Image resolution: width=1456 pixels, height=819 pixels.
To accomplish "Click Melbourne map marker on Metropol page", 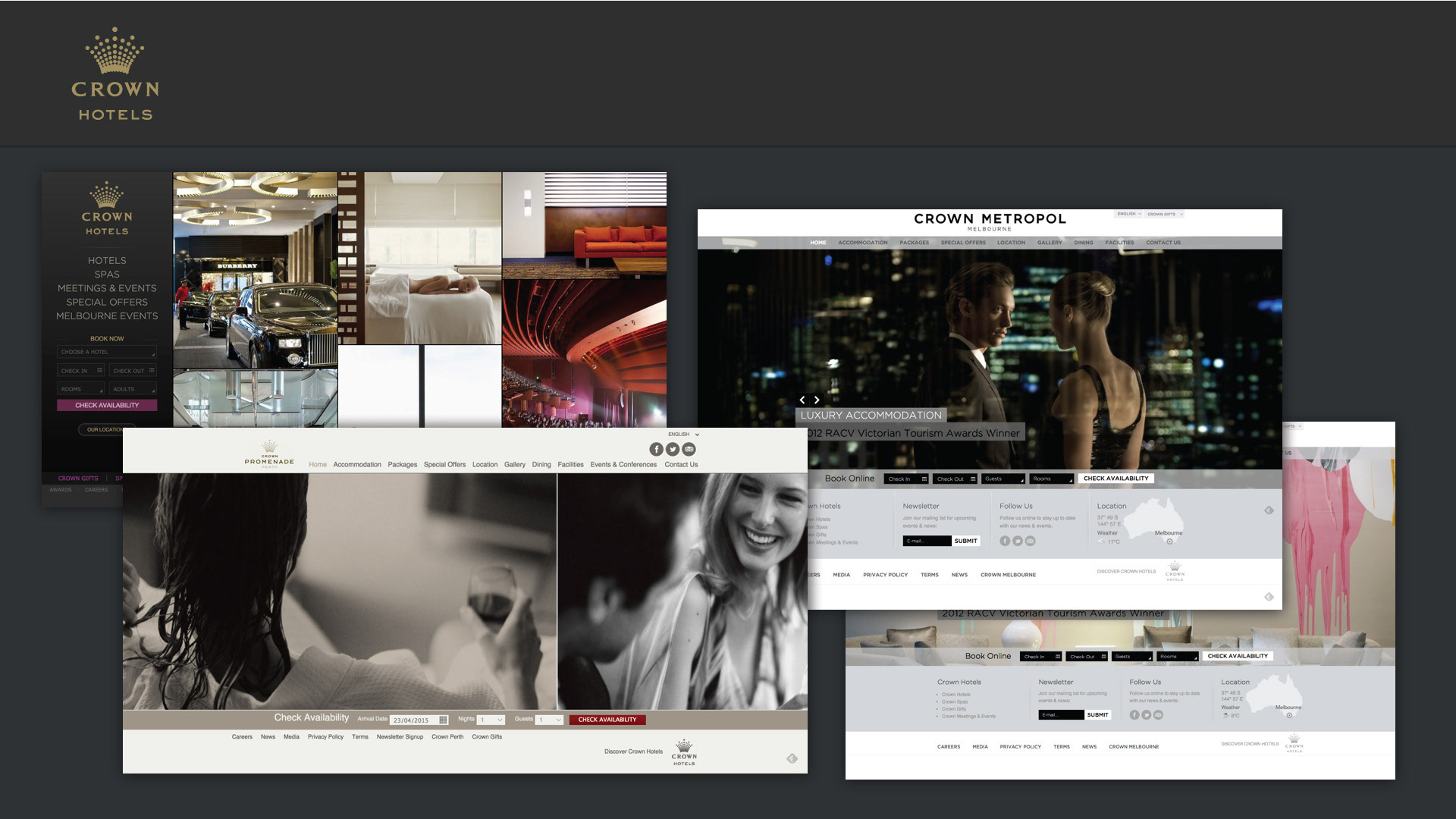I will pos(1169,541).
